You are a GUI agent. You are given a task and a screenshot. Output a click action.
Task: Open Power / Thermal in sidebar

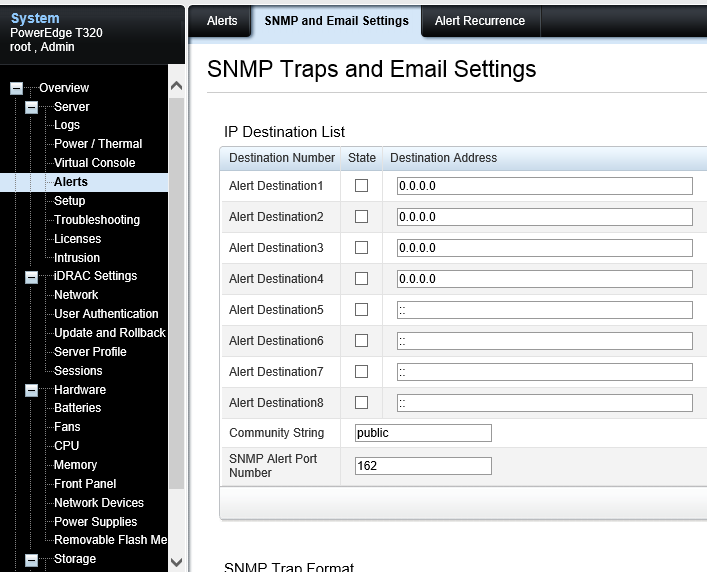coord(98,144)
